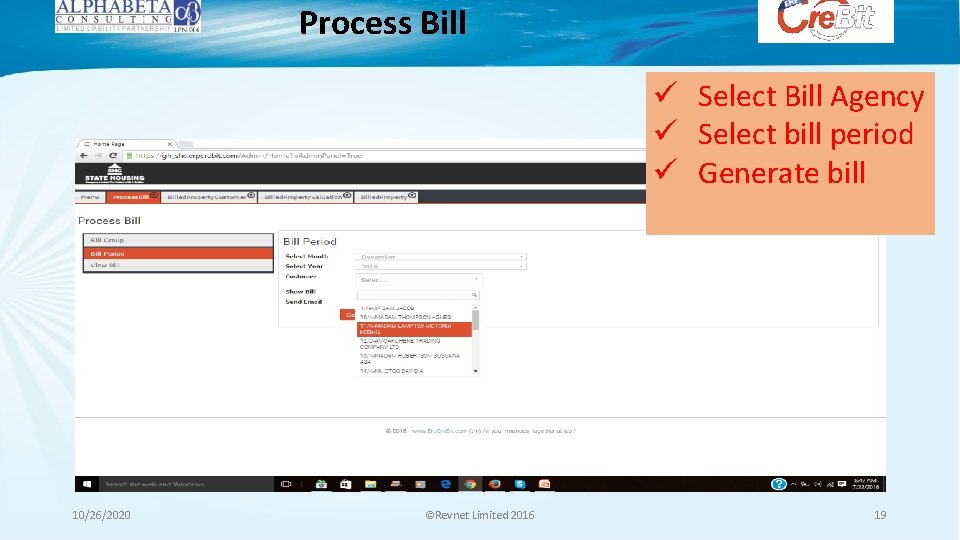Click the Chrome taskbar icon

(x=470, y=484)
